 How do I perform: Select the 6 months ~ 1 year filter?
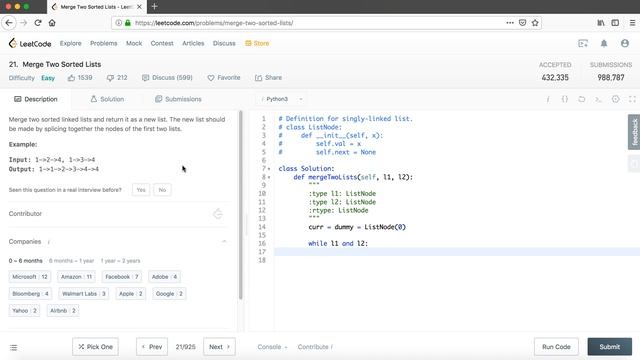pyautogui.click(x=71, y=261)
